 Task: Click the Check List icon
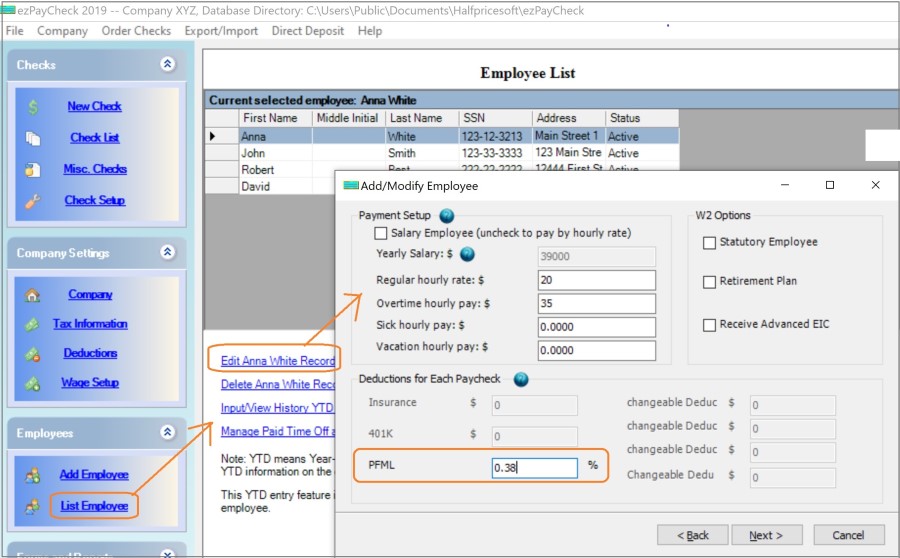click(x=33, y=139)
